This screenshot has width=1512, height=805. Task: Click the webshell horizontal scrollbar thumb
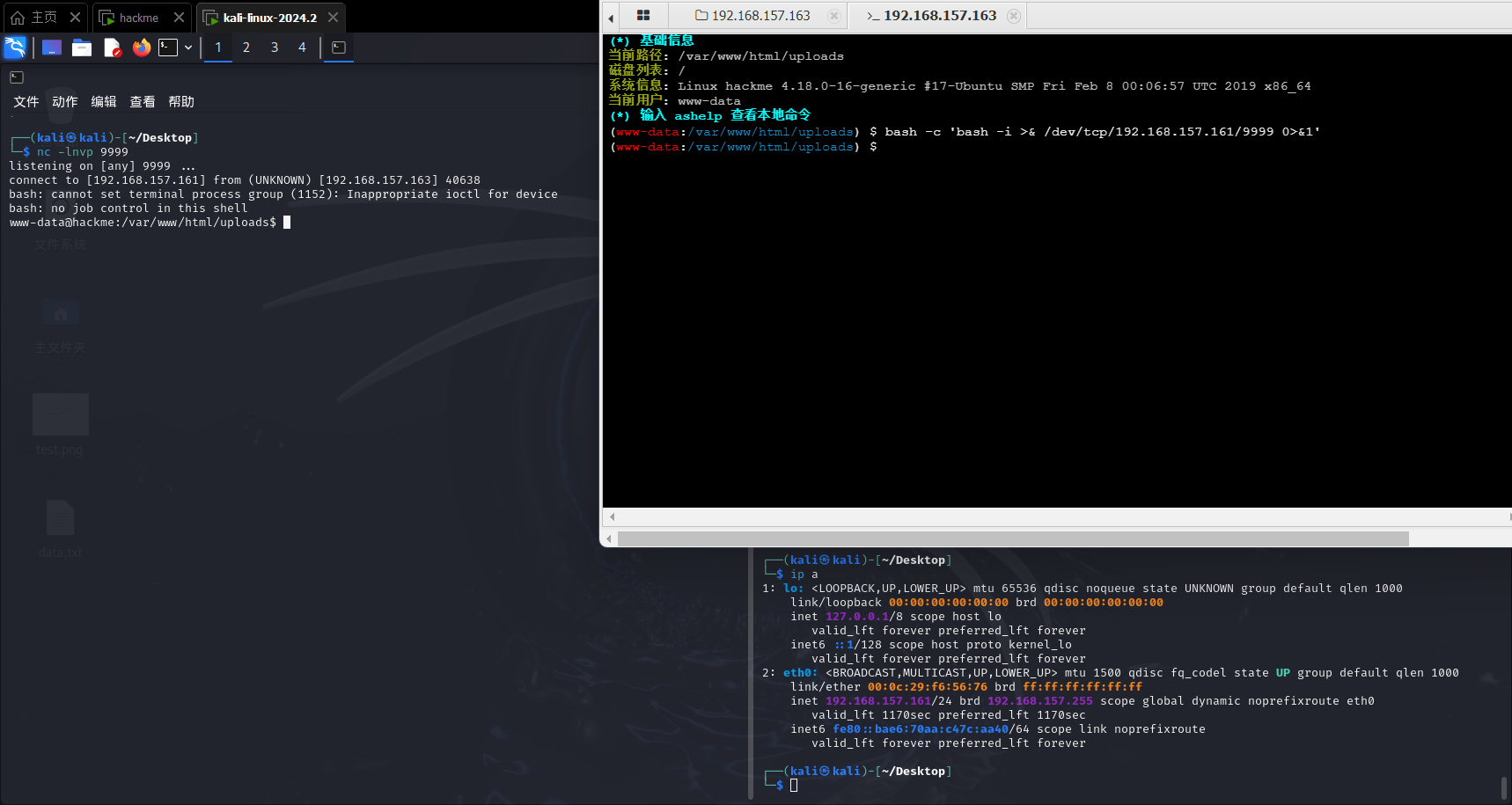coord(1013,538)
